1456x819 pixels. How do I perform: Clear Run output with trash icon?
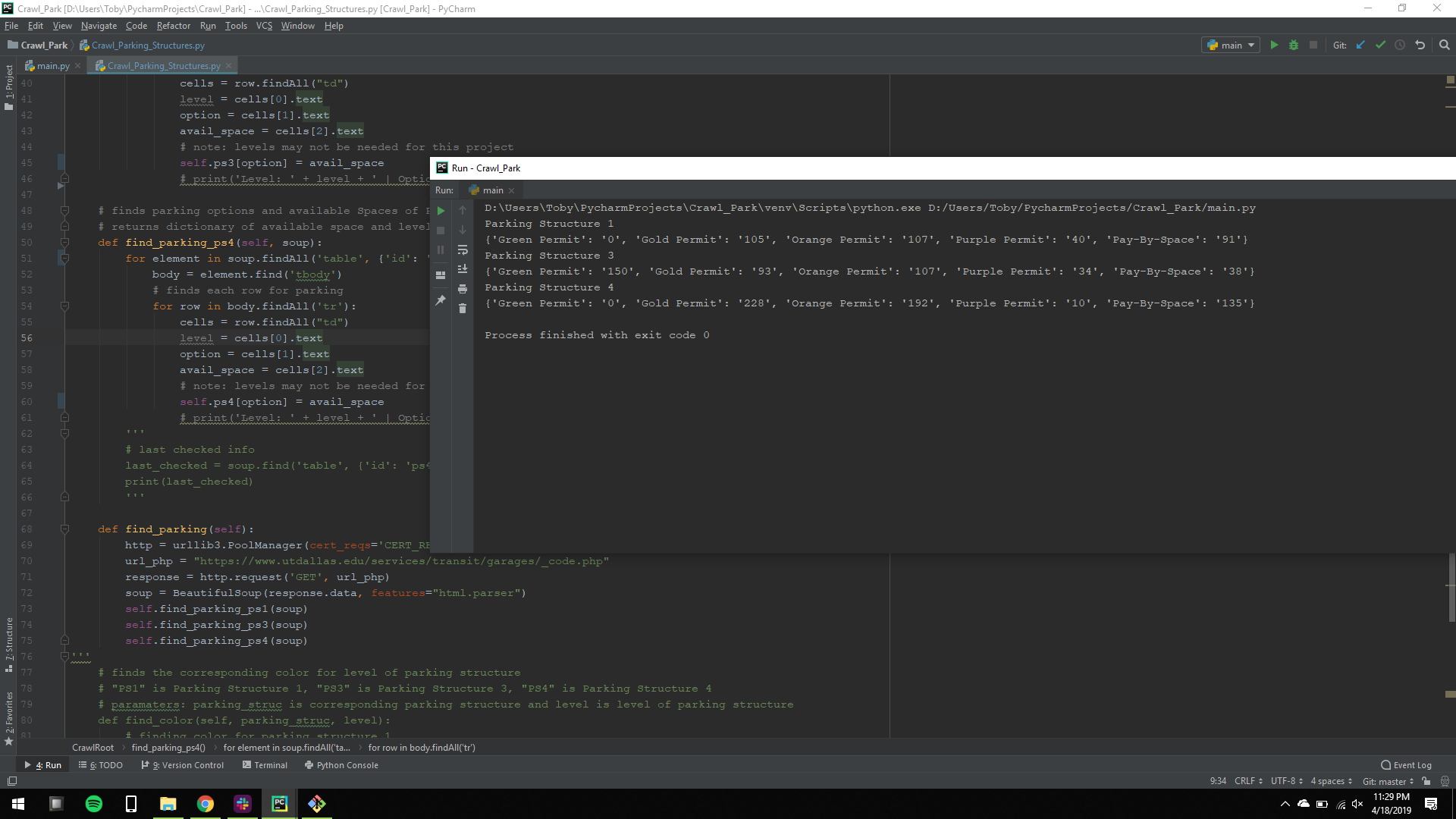tap(463, 309)
